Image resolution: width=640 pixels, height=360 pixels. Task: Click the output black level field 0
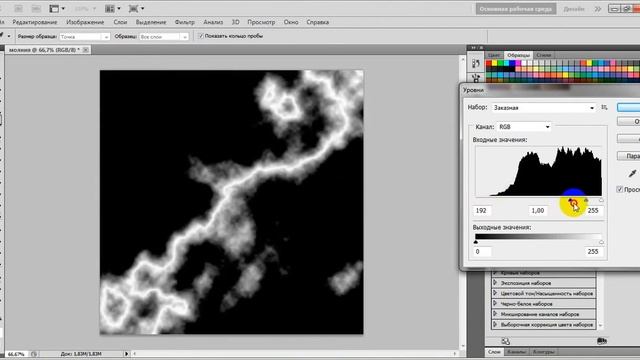[482, 251]
